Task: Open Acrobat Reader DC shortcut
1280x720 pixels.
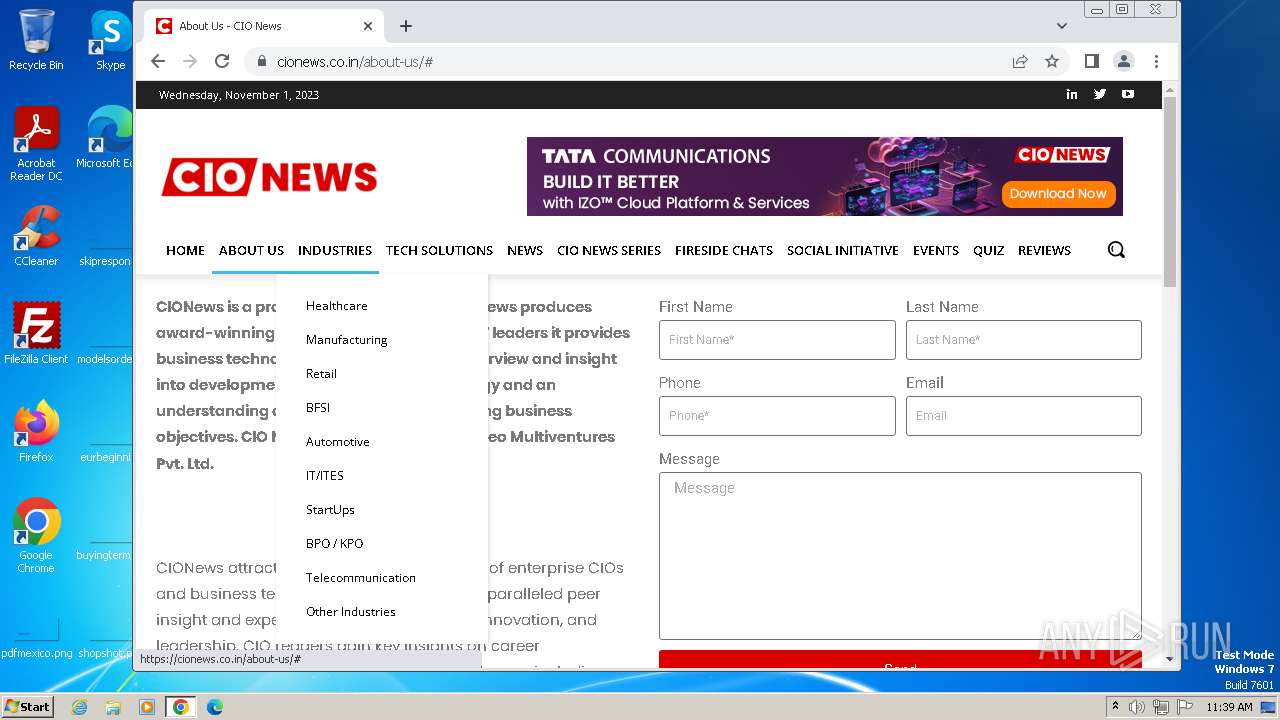Action: click(36, 145)
